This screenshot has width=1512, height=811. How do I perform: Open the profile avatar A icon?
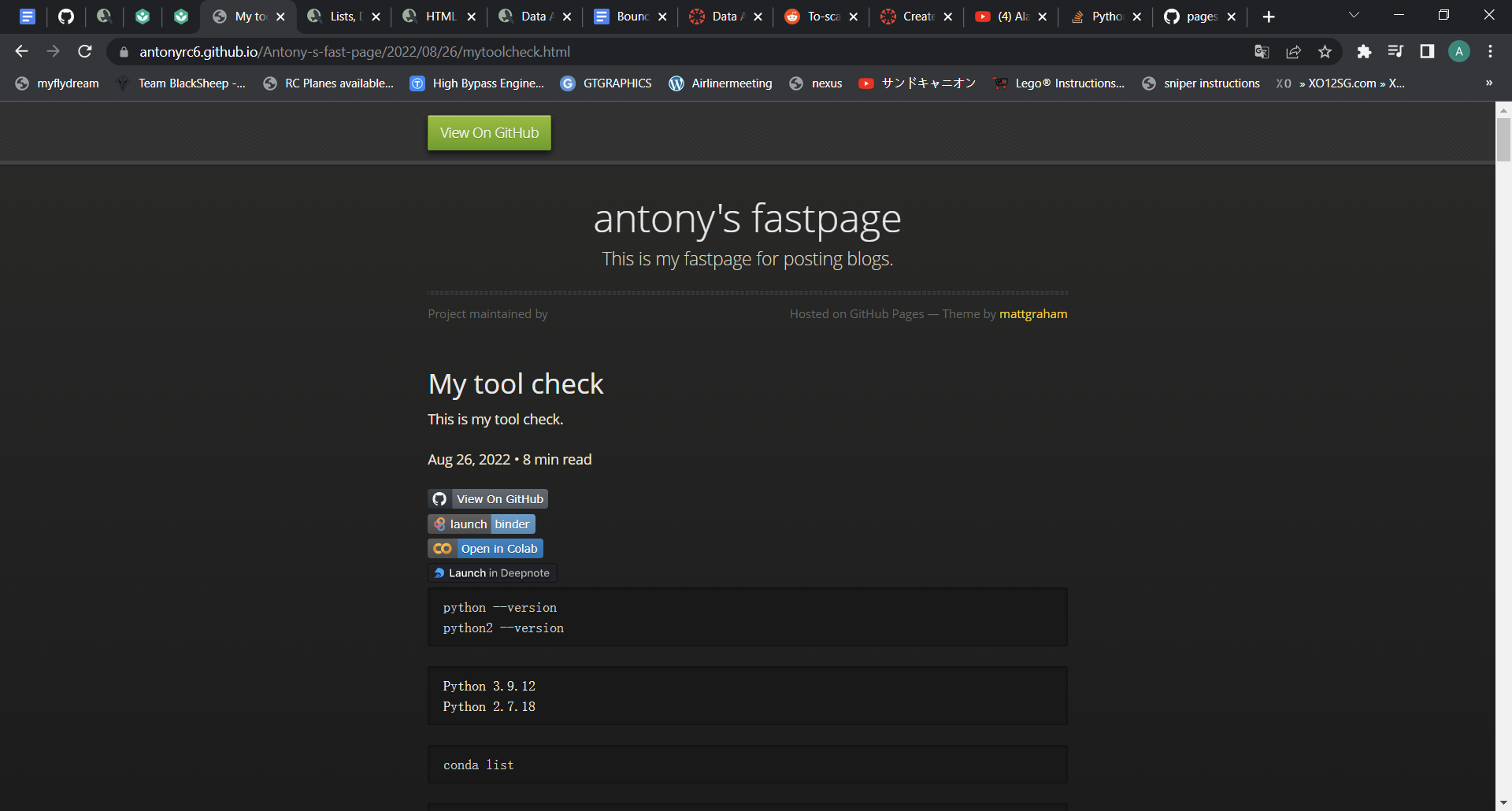point(1458,51)
